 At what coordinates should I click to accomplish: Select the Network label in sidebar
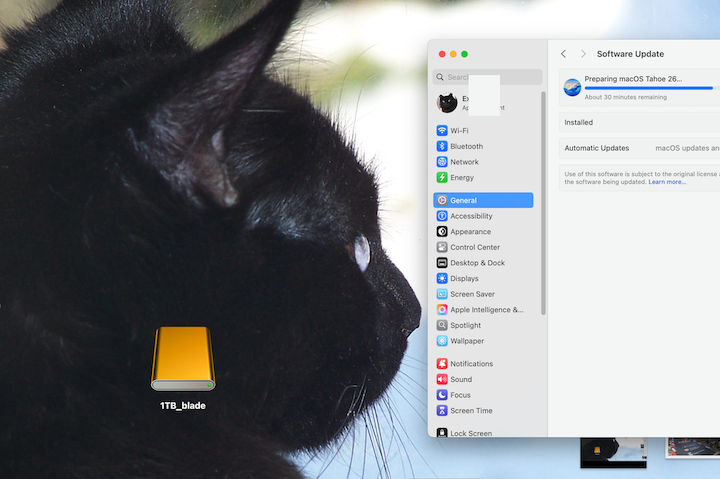tap(464, 162)
